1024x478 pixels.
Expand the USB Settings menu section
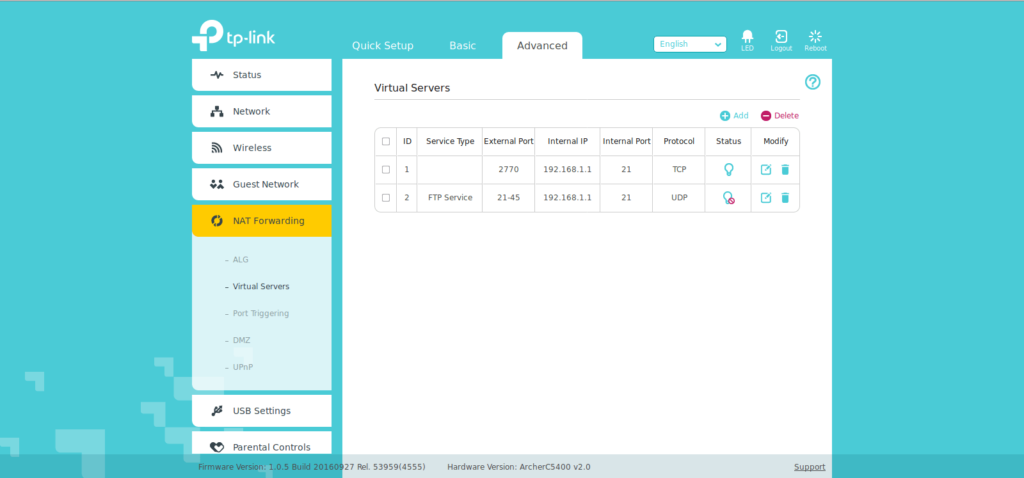click(x=261, y=411)
